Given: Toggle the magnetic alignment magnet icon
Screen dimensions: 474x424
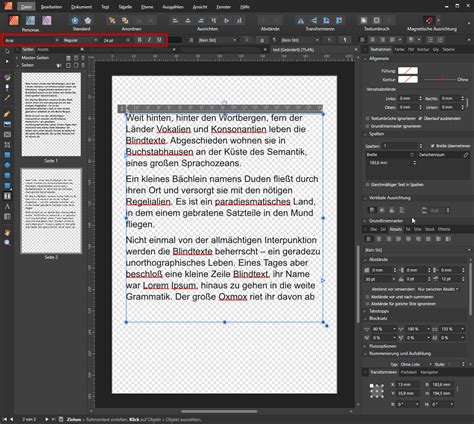Looking at the screenshot, I should [x=429, y=21].
